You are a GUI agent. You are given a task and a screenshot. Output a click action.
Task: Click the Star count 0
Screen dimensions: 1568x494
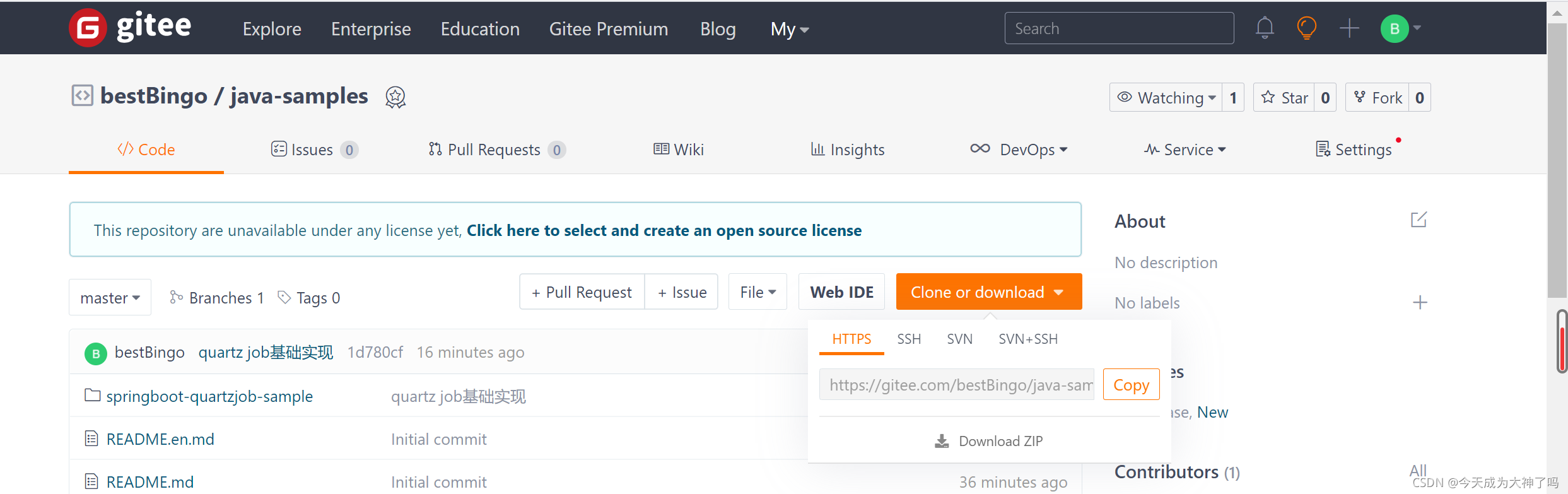pyautogui.click(x=1325, y=98)
